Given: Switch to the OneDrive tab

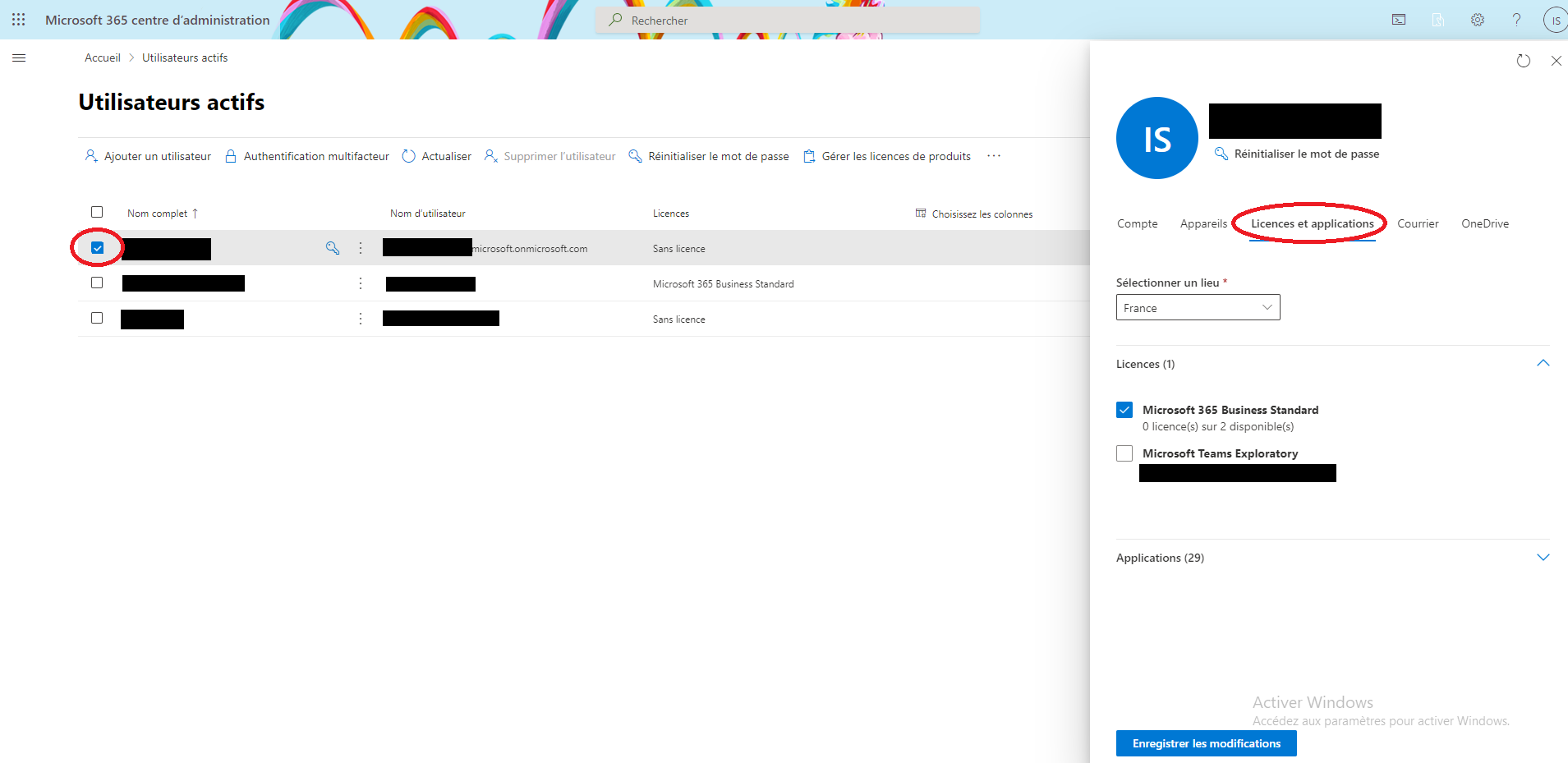Looking at the screenshot, I should (x=1484, y=223).
